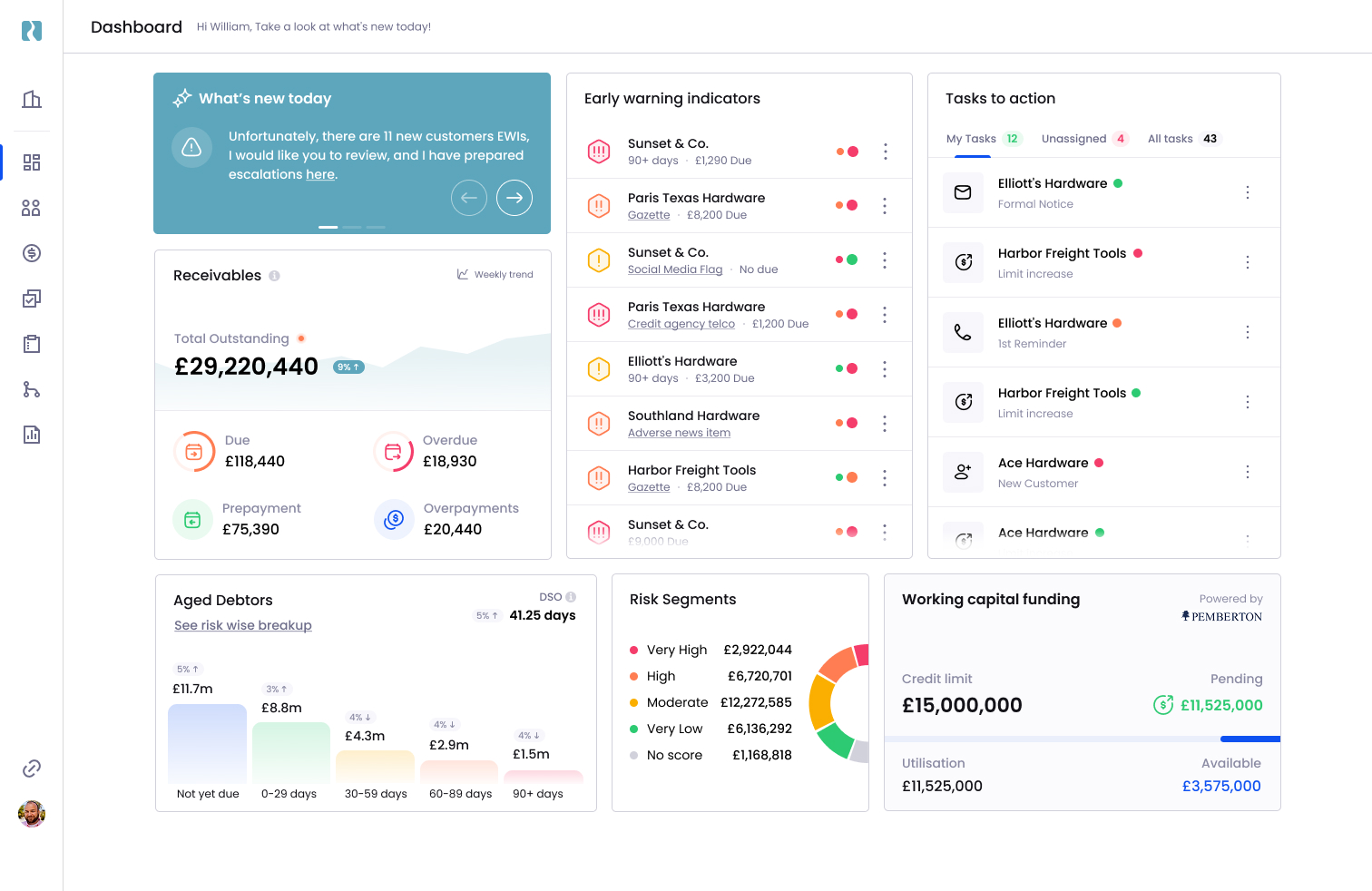Open the clipboard sidebar icon
Screen dimensions: 1372x891
pos(32,344)
